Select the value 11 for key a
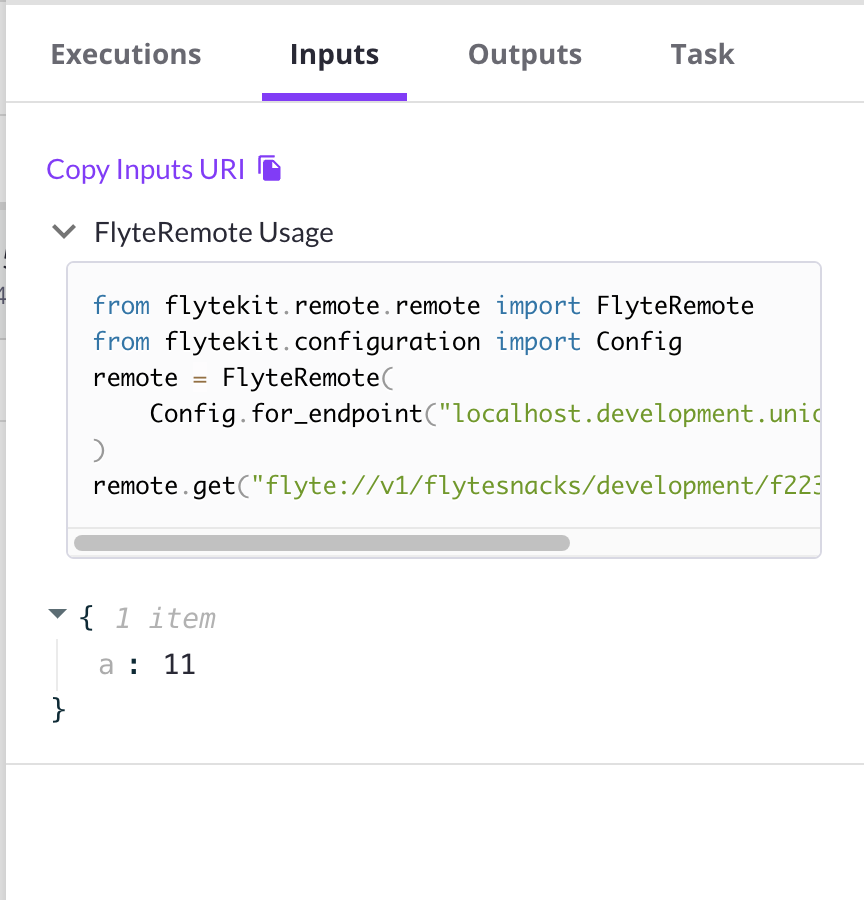Viewport: 864px width, 900px height. pos(180,663)
